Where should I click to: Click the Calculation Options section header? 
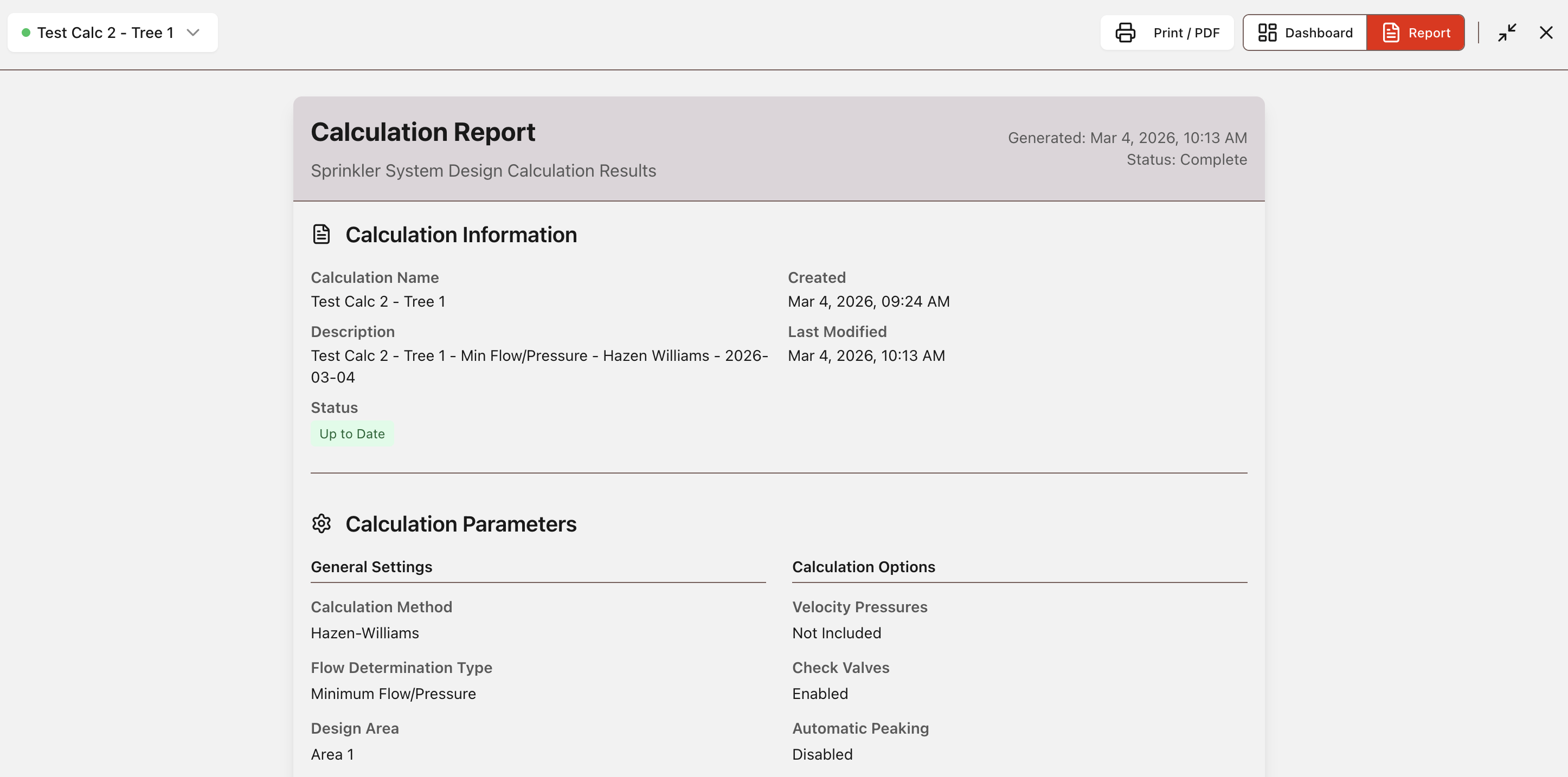(x=863, y=567)
